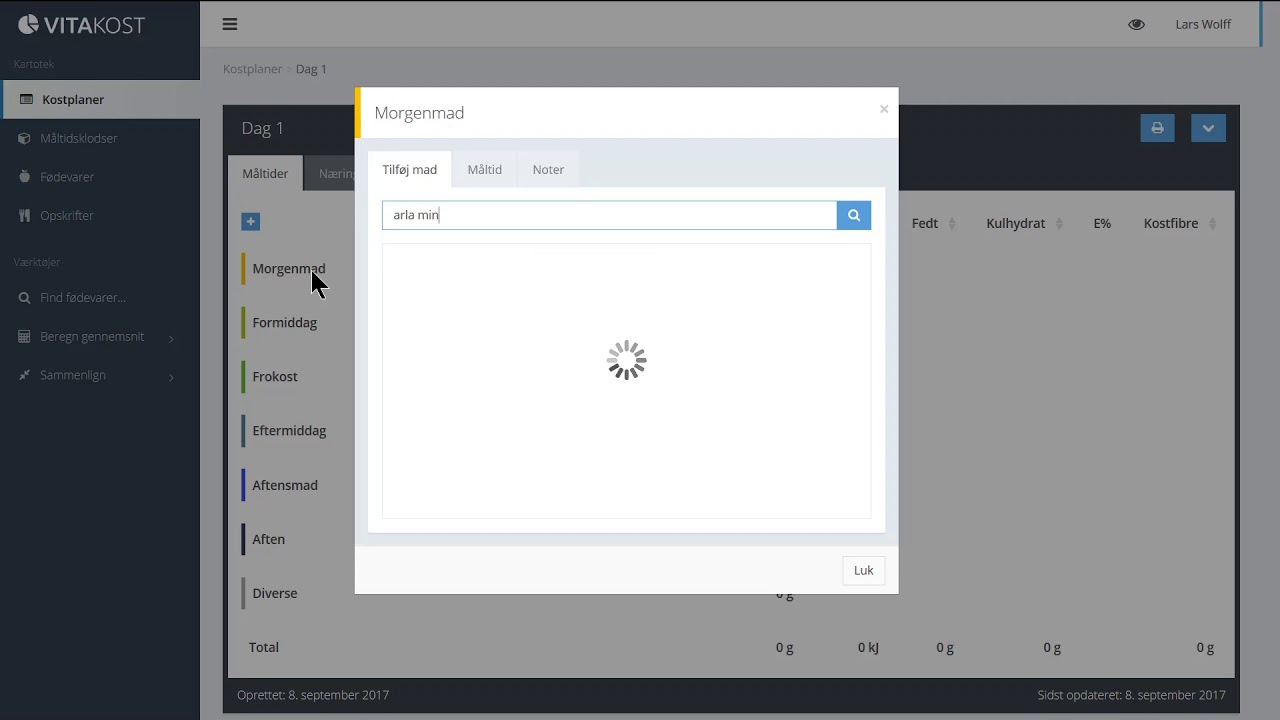Toggle the hamburger sidebar menu

coord(230,24)
